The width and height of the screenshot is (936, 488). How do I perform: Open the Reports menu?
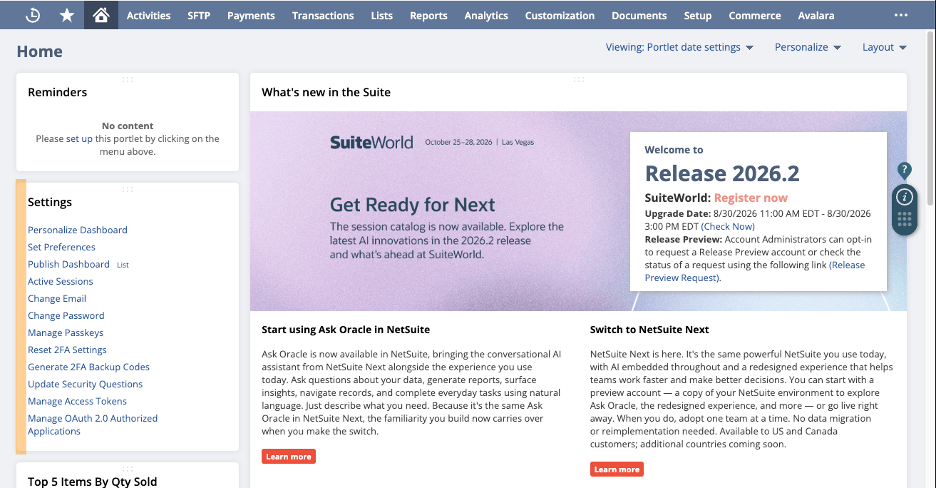click(429, 16)
